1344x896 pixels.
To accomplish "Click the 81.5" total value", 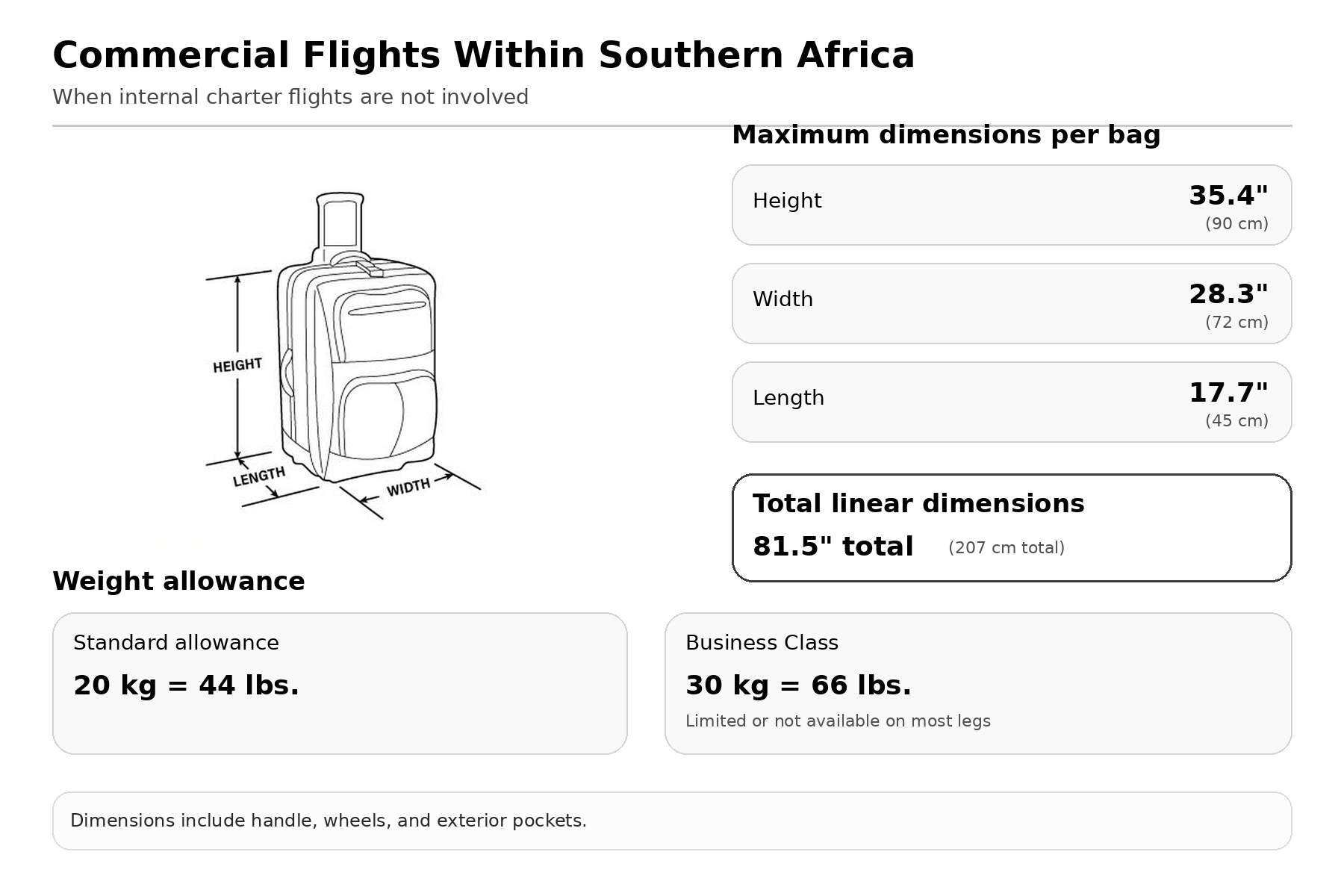I will [833, 547].
